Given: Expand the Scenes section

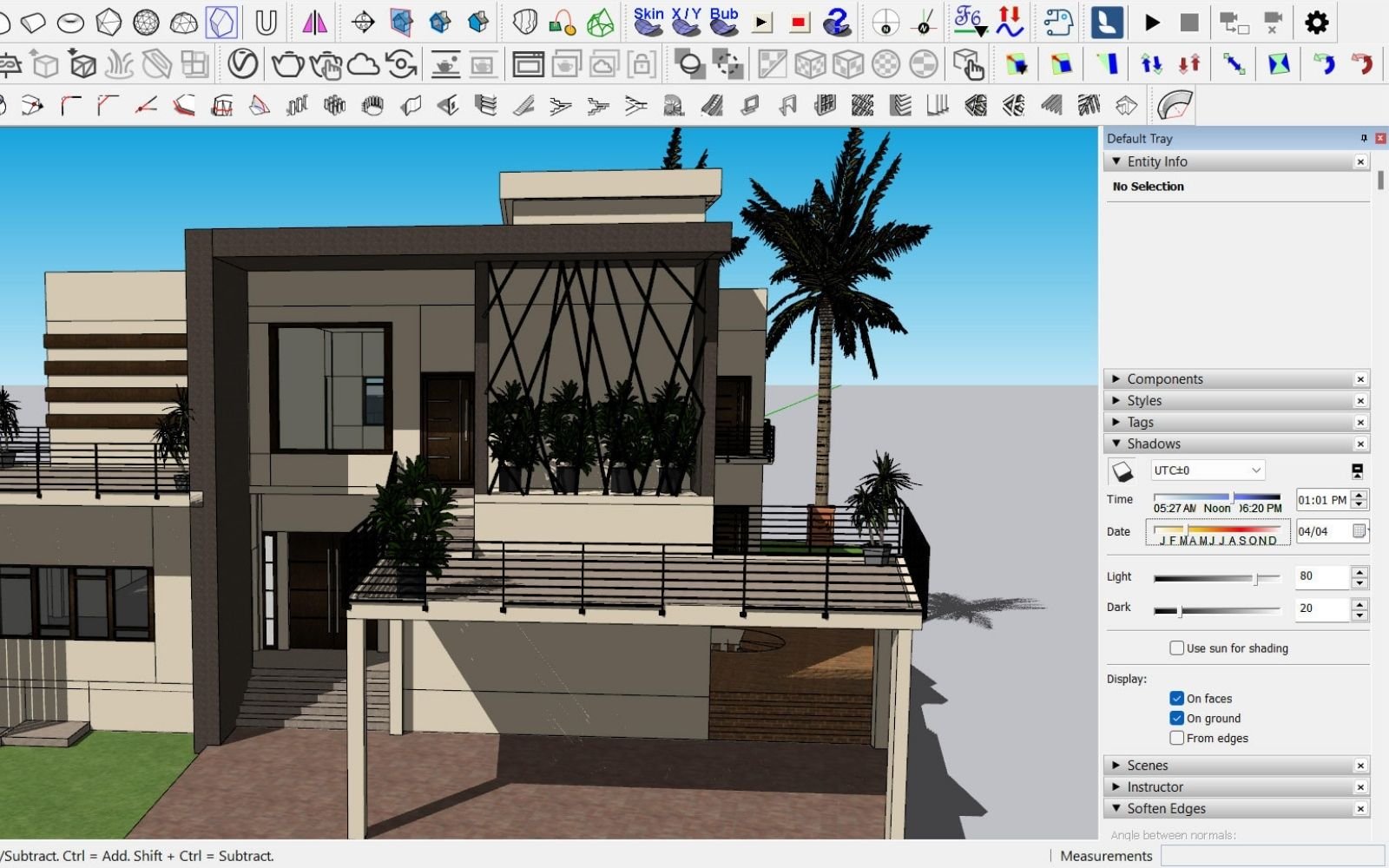Looking at the screenshot, I should (1116, 765).
